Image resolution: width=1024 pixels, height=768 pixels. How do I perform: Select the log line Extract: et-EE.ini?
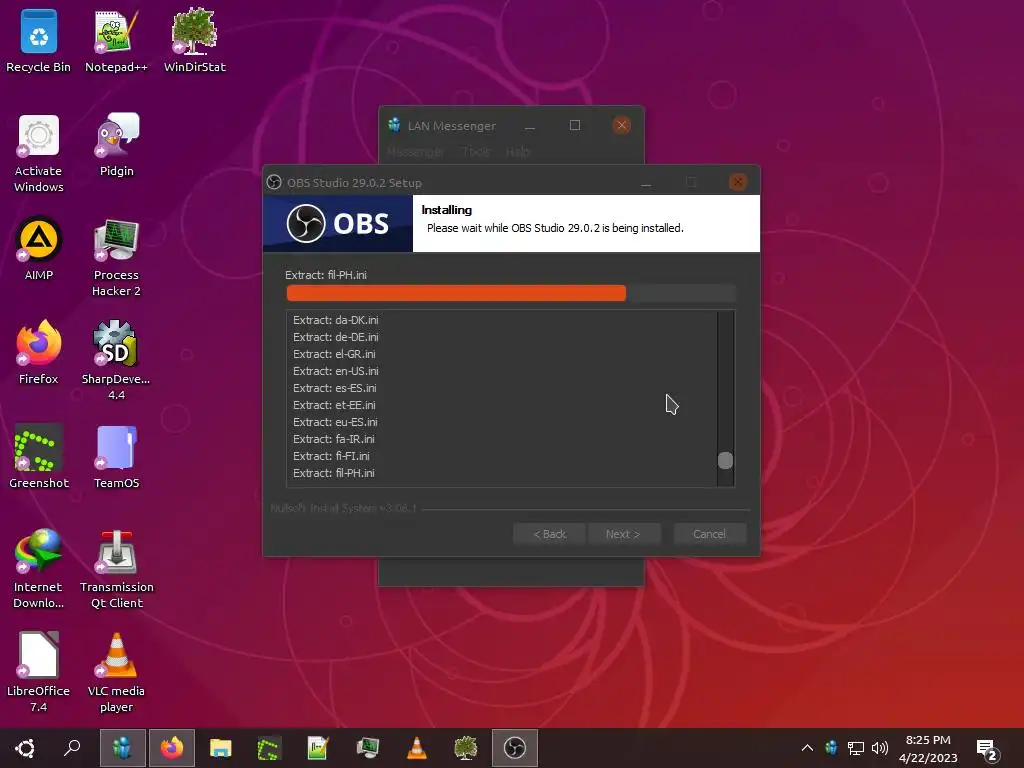334,405
